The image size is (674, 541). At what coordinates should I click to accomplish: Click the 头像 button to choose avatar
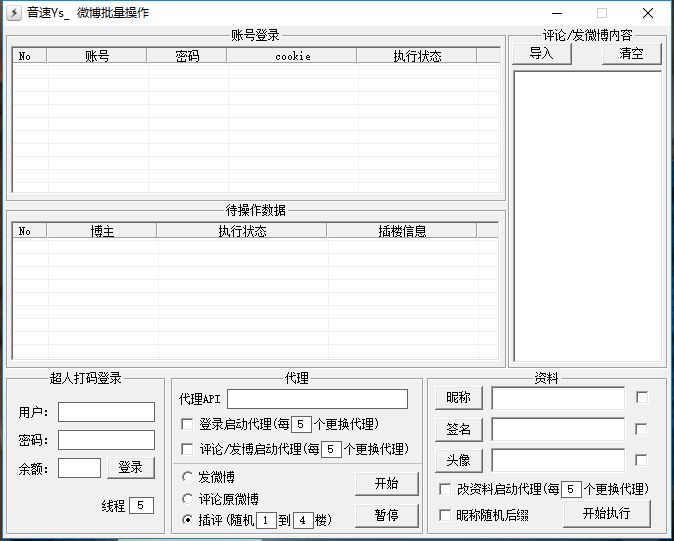pos(458,461)
